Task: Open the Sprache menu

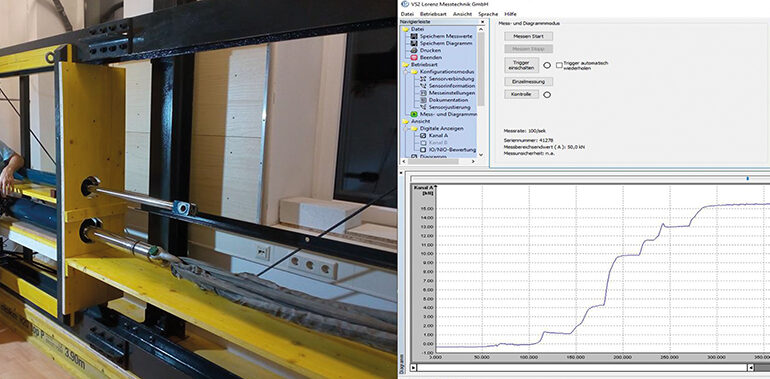Action: pyautogui.click(x=489, y=14)
